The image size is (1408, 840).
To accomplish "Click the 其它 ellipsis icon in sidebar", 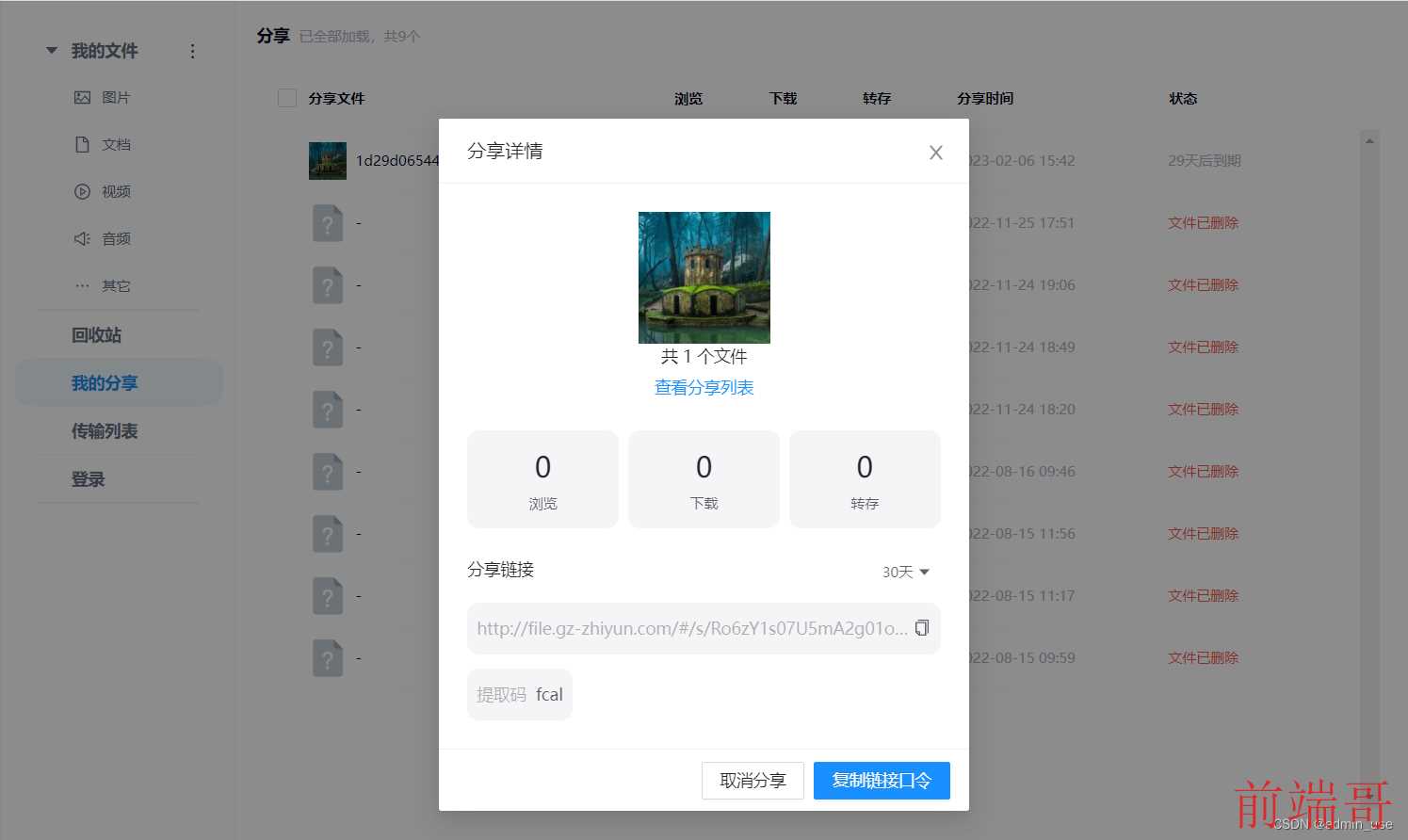I will [82, 285].
